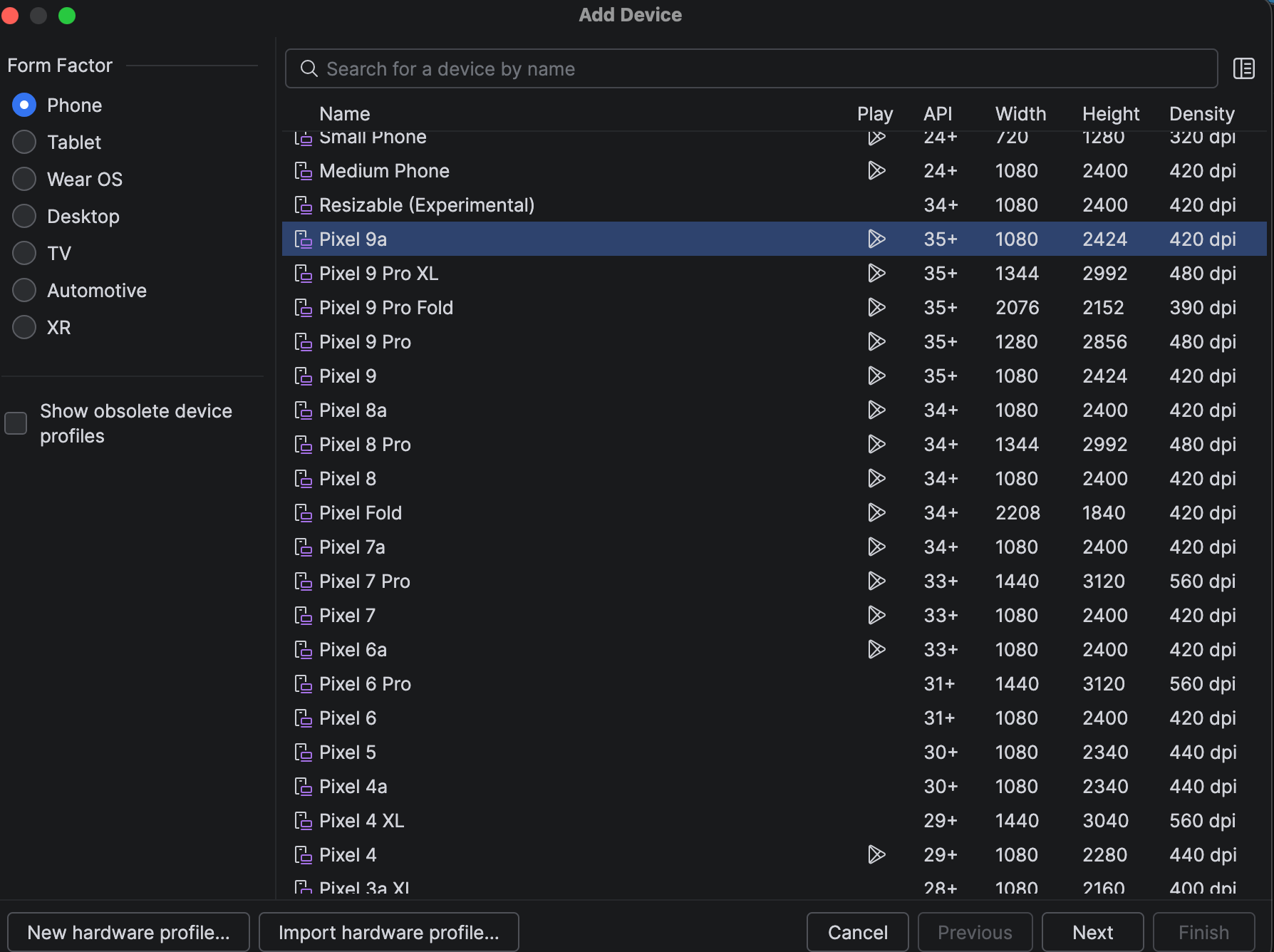Click the device icon beside Resizable (Experimental)
This screenshot has width=1274, height=952.
pyautogui.click(x=304, y=205)
